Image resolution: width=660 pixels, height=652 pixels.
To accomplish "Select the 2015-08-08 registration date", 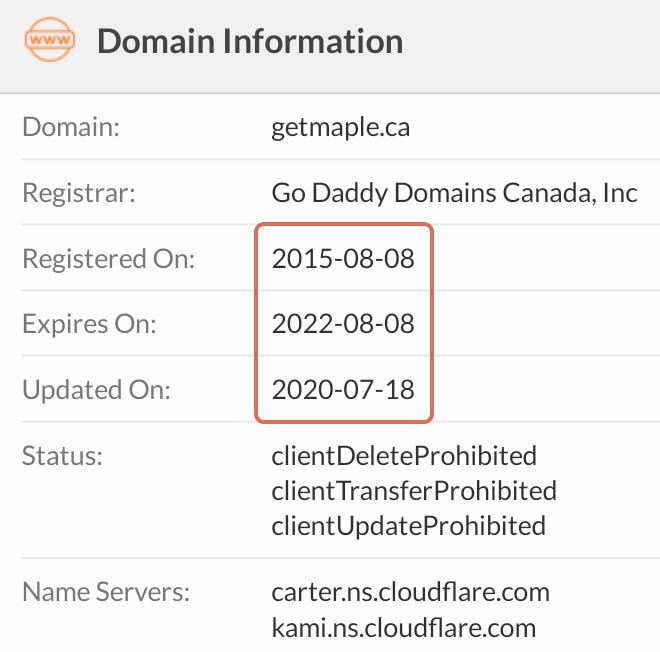I will click(x=343, y=258).
